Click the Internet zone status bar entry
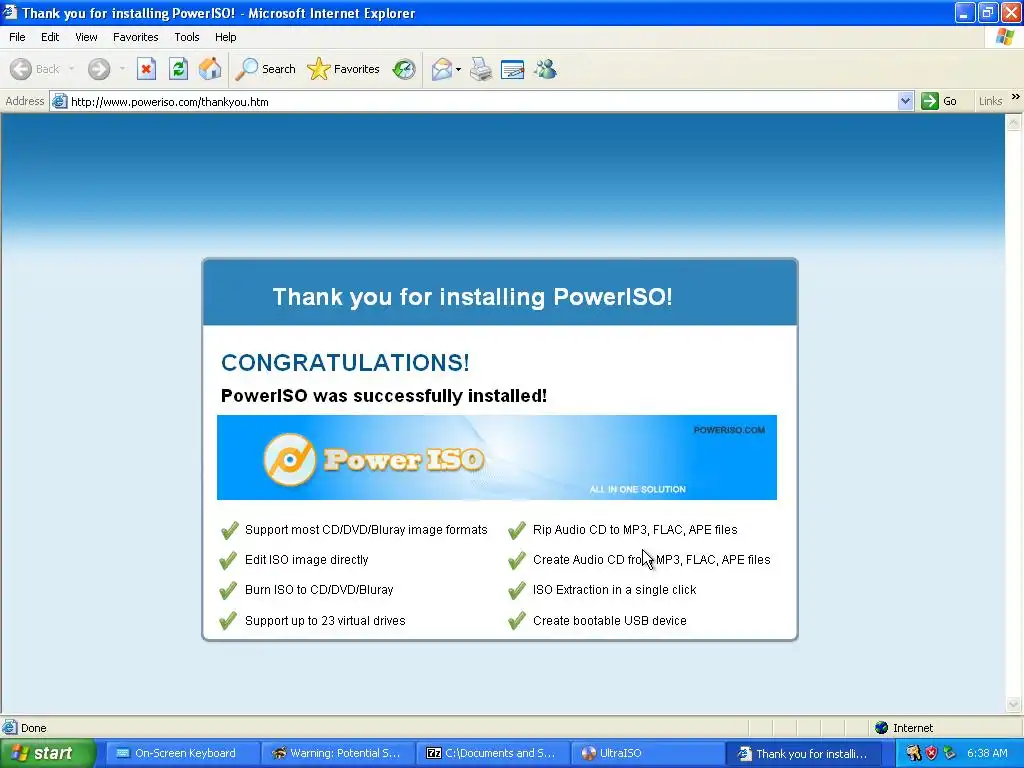Image resolution: width=1024 pixels, height=768 pixels. click(x=904, y=728)
